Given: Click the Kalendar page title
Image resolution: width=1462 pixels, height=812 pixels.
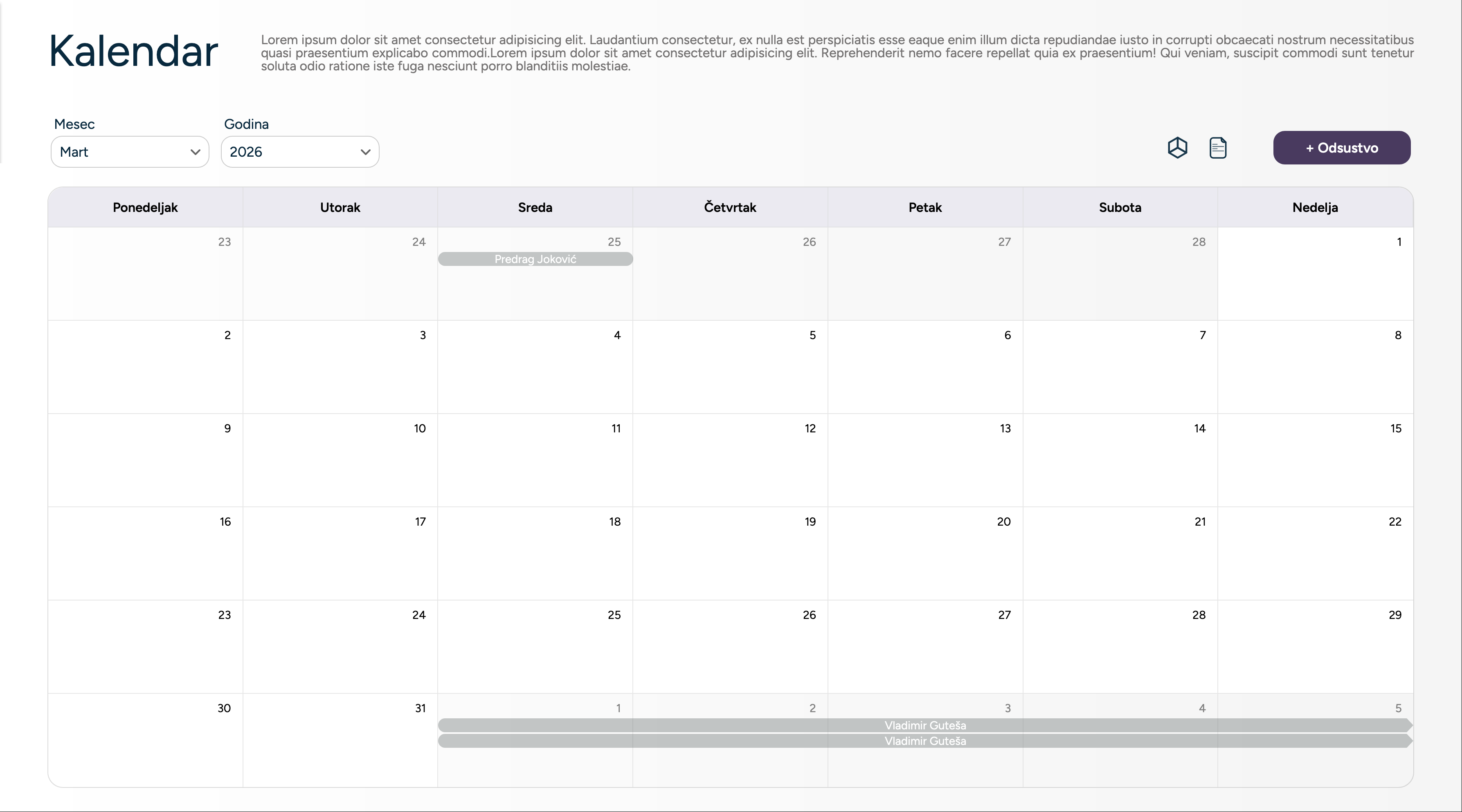Looking at the screenshot, I should tap(133, 51).
